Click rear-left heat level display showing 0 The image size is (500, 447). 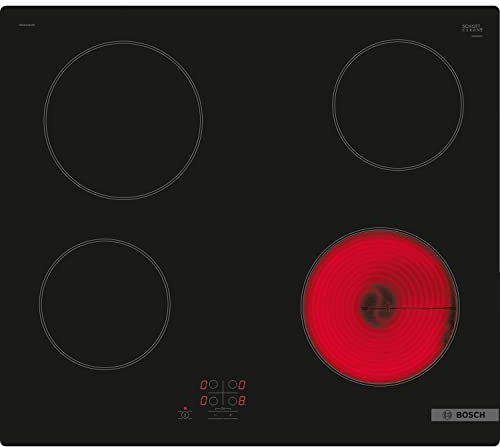(x=203, y=385)
